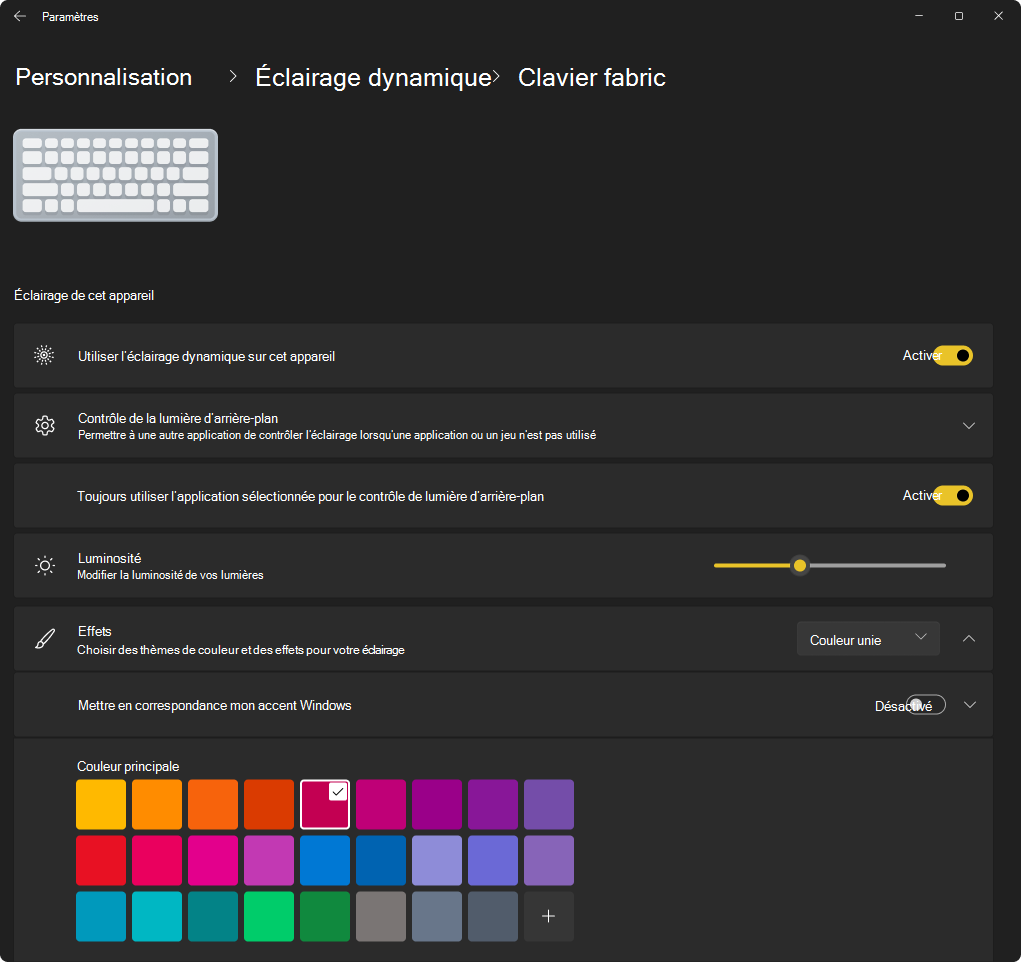Enable match my Windows accent toggle

tap(926, 705)
